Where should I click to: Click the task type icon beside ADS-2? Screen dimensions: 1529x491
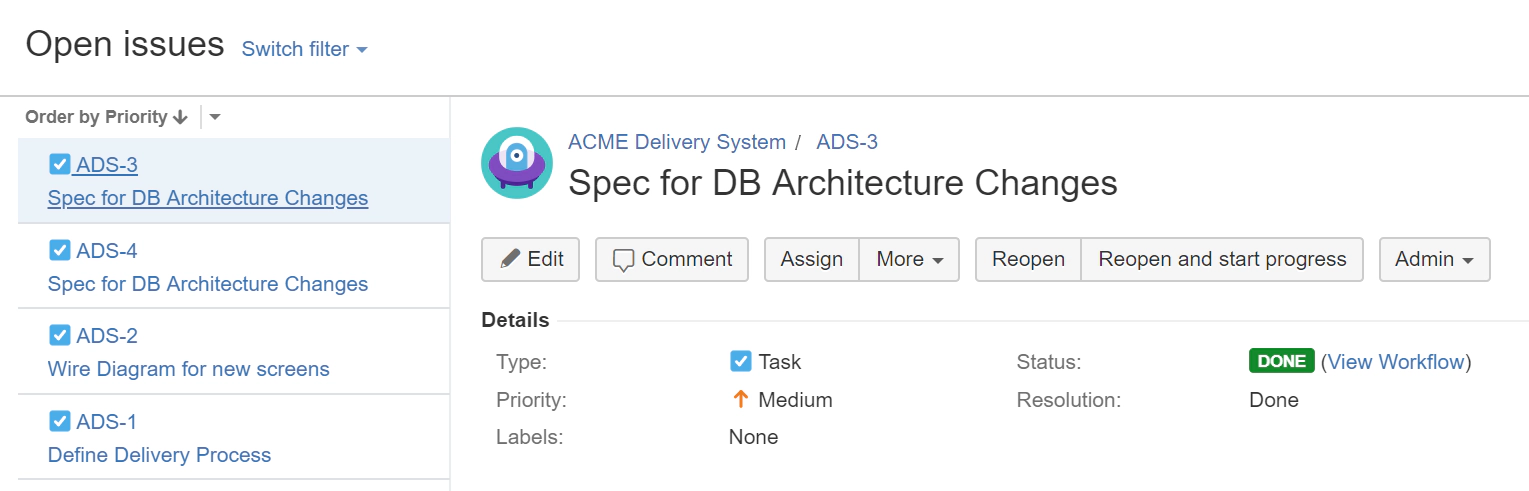pos(60,335)
